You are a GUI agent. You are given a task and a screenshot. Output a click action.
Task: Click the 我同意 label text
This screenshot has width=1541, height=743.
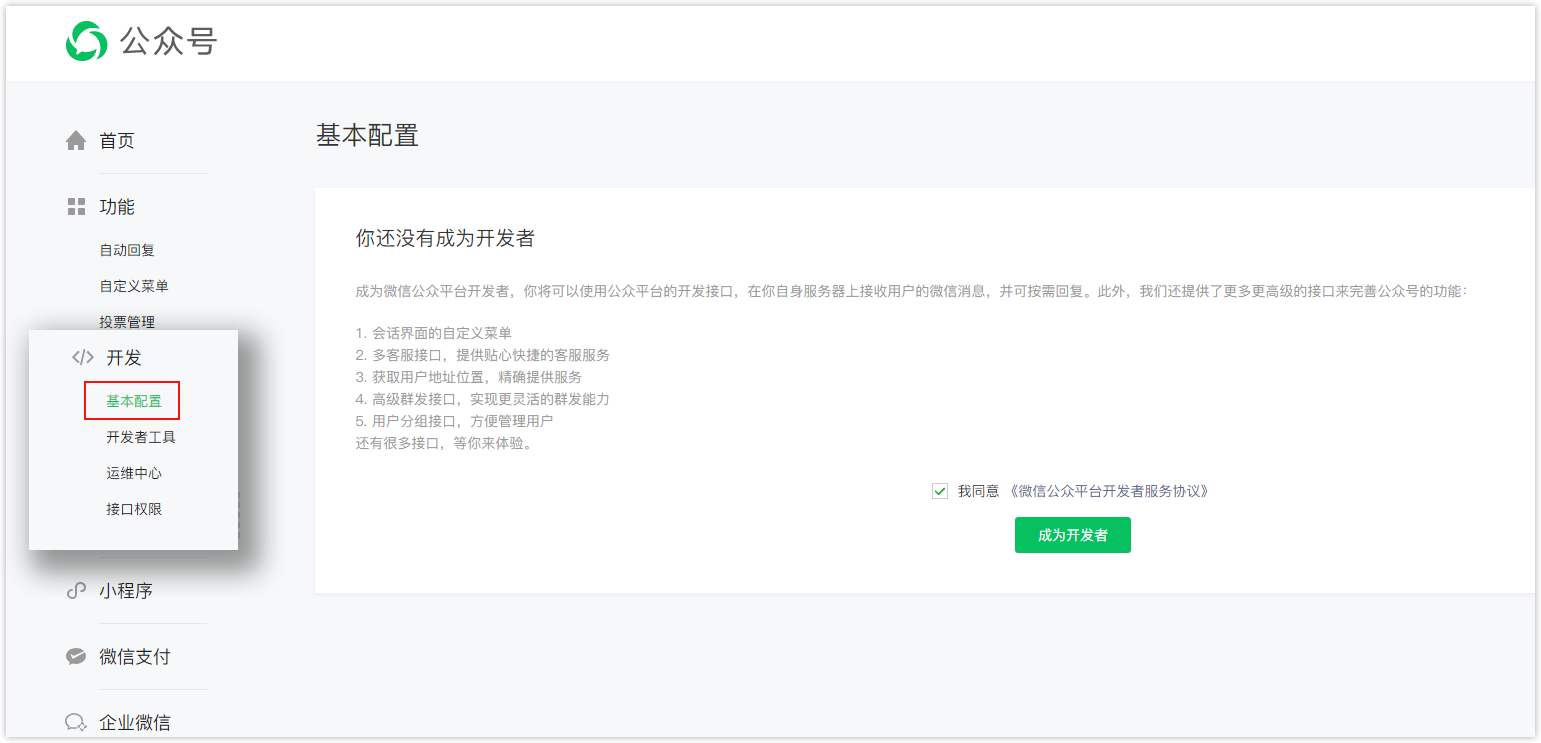(x=978, y=491)
